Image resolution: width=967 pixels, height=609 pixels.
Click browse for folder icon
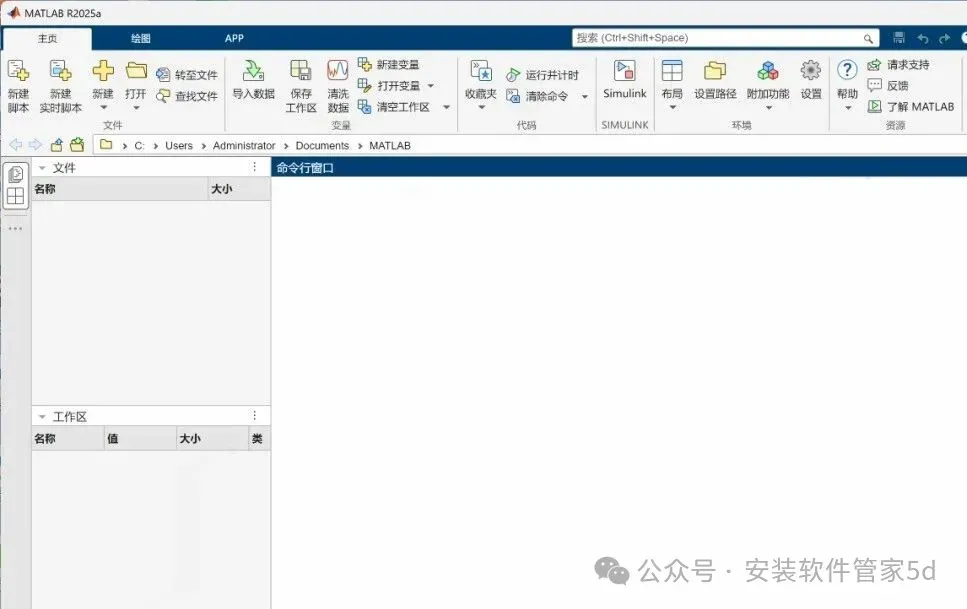(77, 145)
